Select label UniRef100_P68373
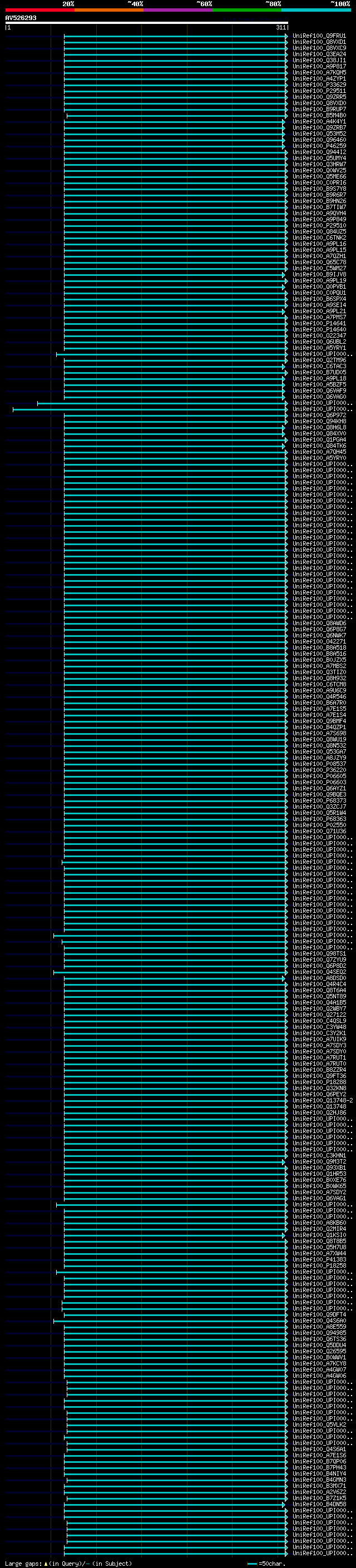 (x=319, y=800)
